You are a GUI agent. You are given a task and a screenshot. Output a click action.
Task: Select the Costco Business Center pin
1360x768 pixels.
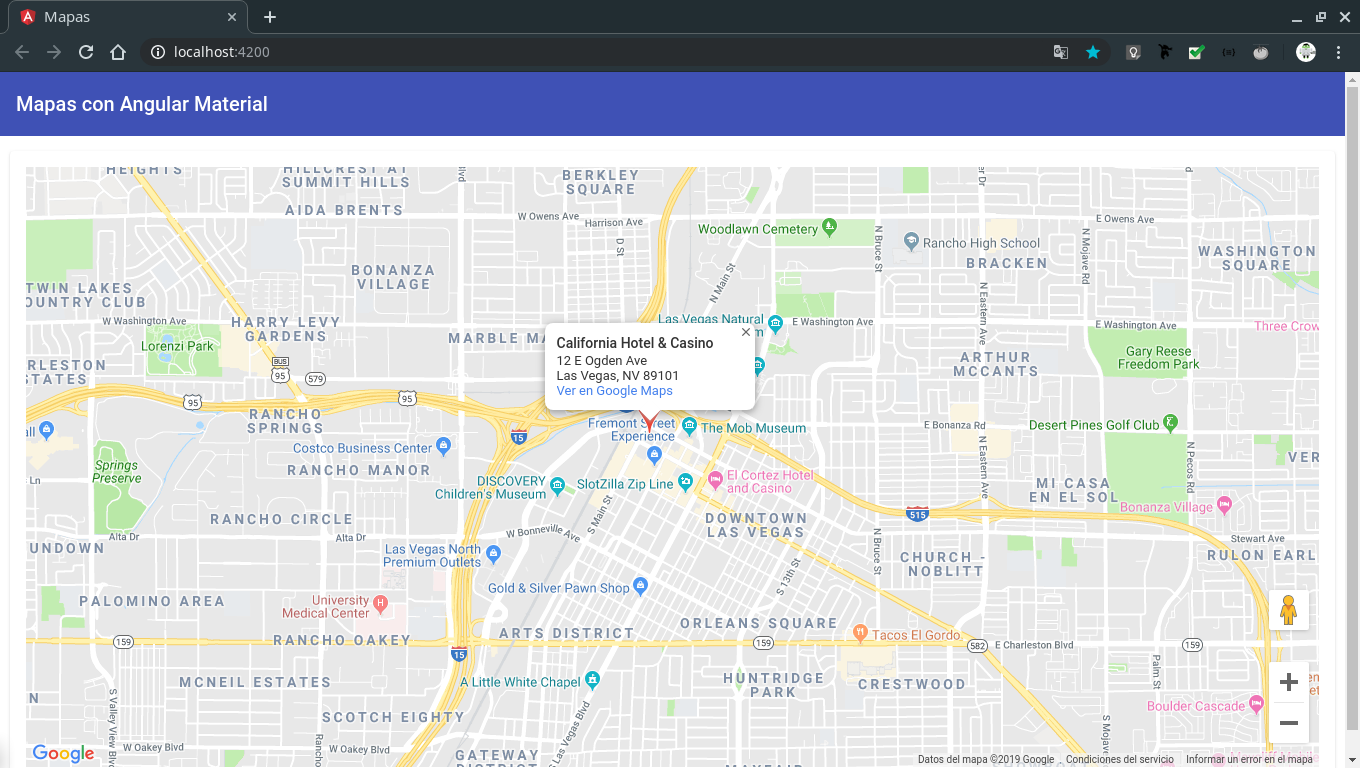click(444, 446)
